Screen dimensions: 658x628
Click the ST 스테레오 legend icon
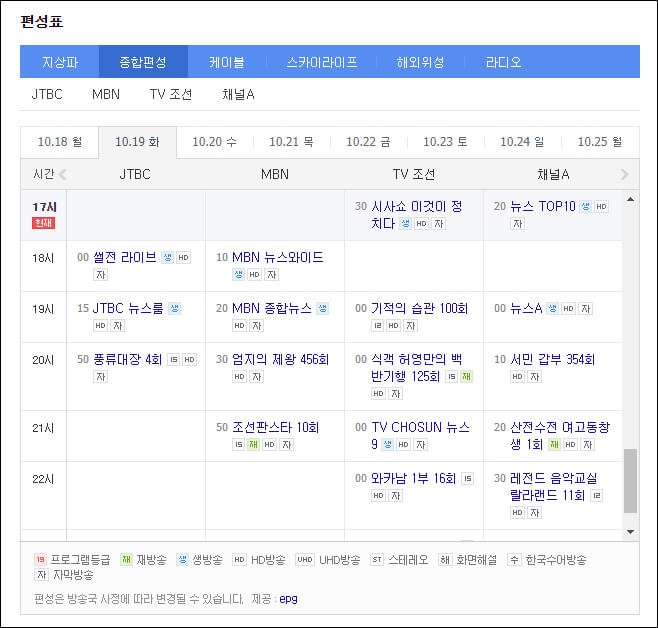pos(377,560)
